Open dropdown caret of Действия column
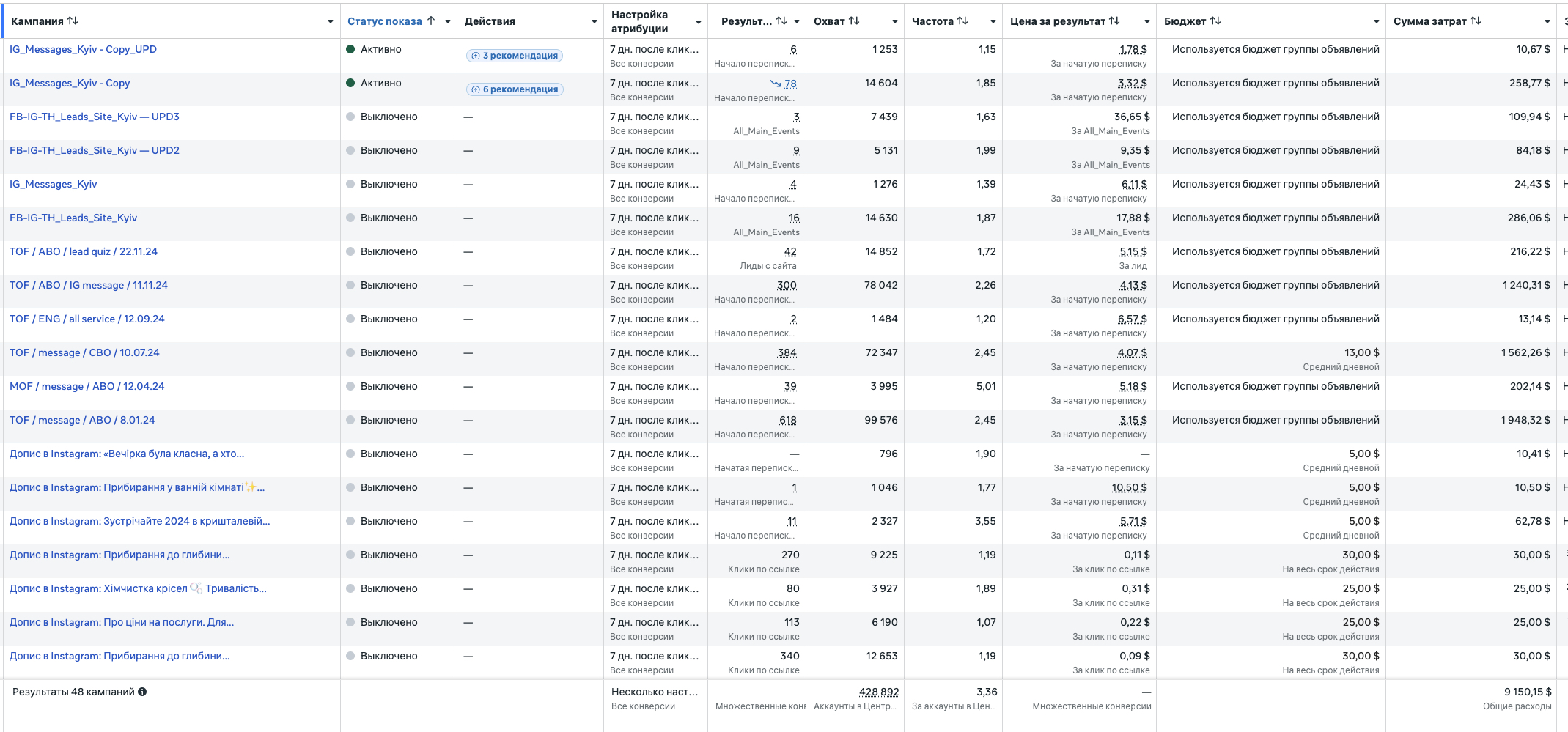 pos(595,22)
